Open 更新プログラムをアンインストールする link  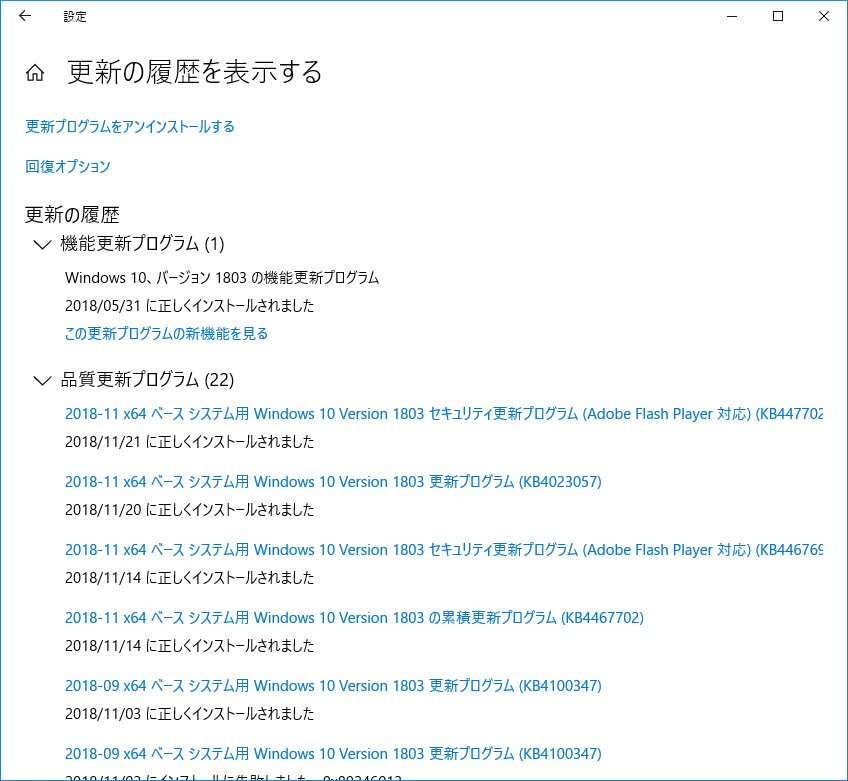coord(130,127)
